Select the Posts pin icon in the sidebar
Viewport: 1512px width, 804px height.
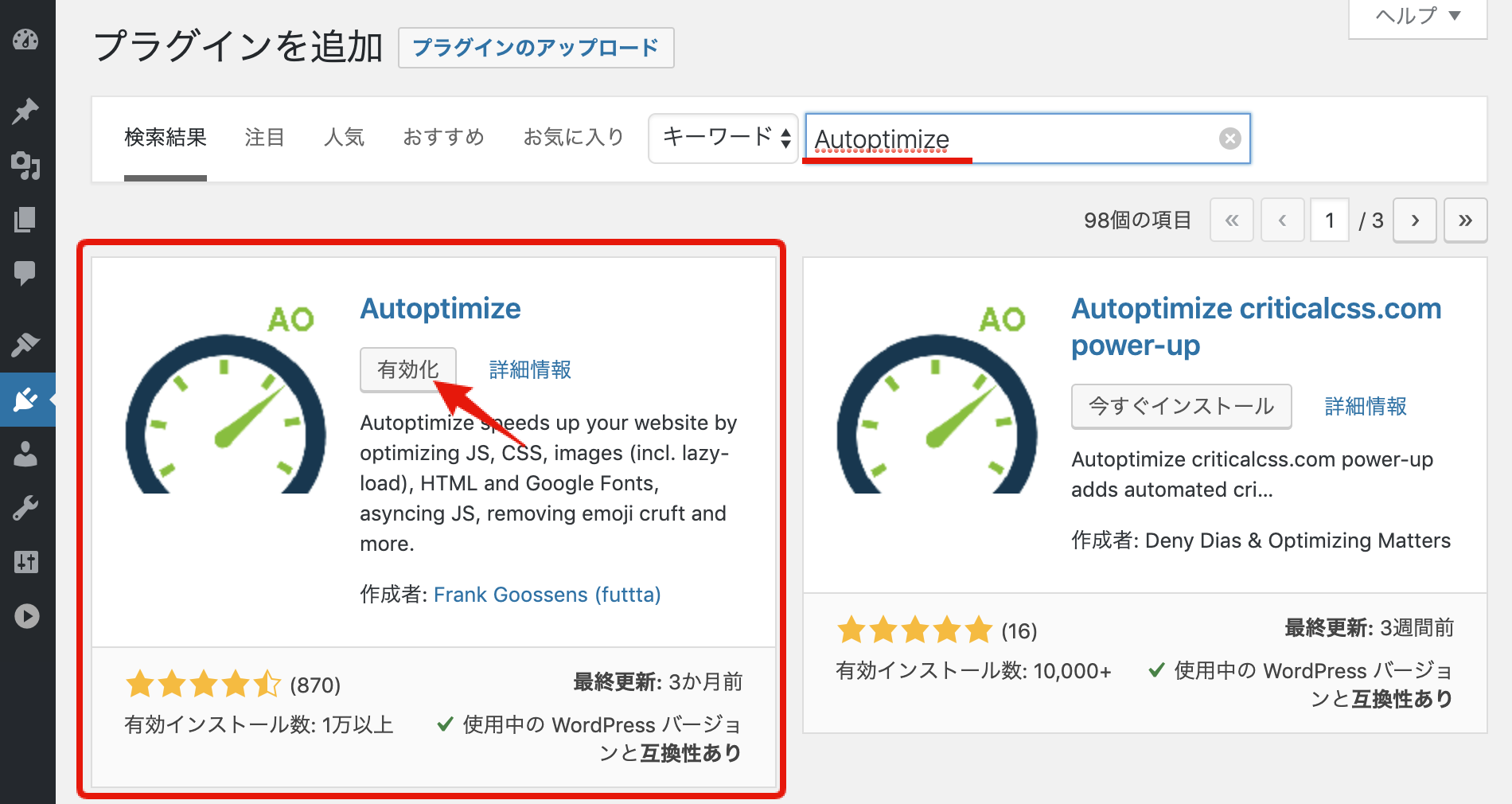pos(26,111)
